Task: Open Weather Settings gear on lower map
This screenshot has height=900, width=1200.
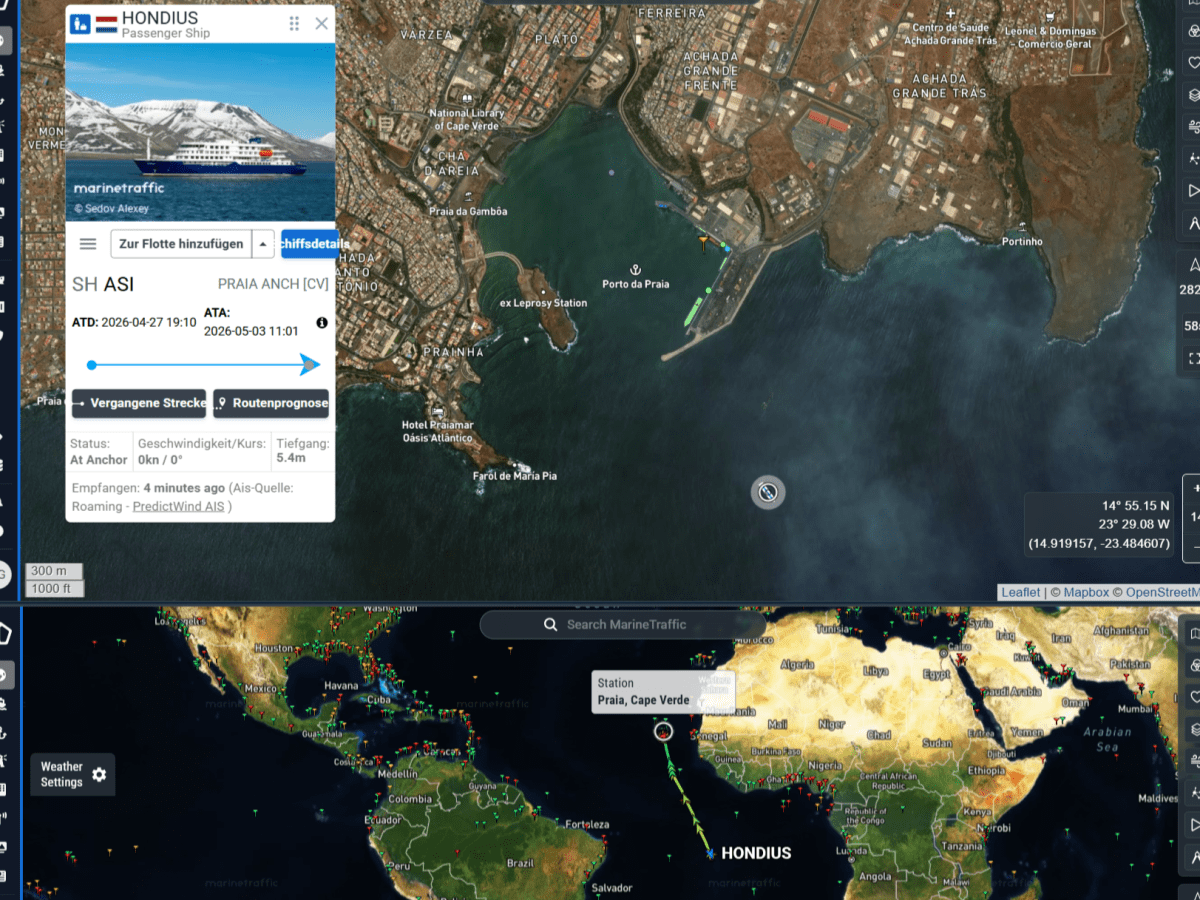Action: click(99, 775)
